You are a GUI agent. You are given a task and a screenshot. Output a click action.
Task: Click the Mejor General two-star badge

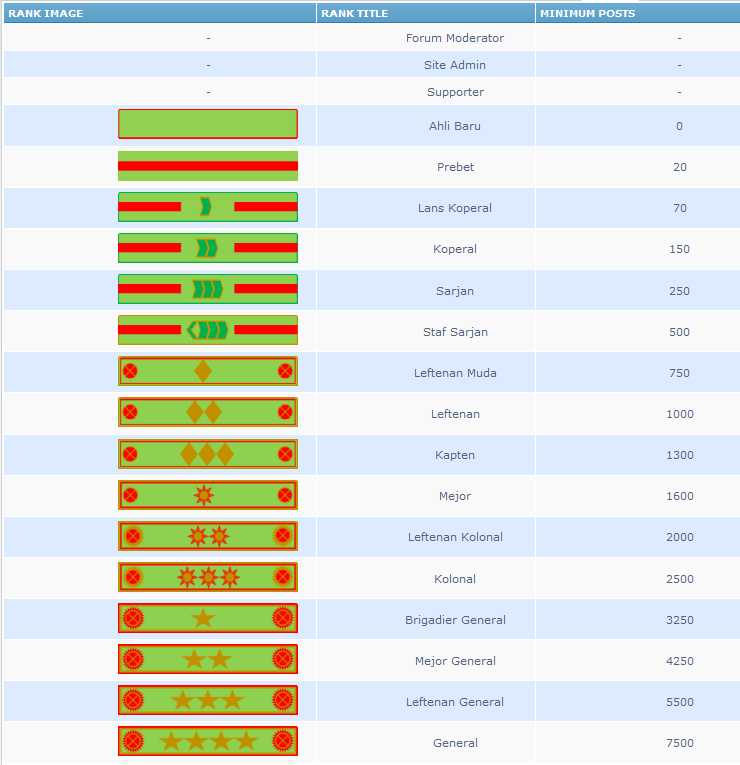coord(208,659)
